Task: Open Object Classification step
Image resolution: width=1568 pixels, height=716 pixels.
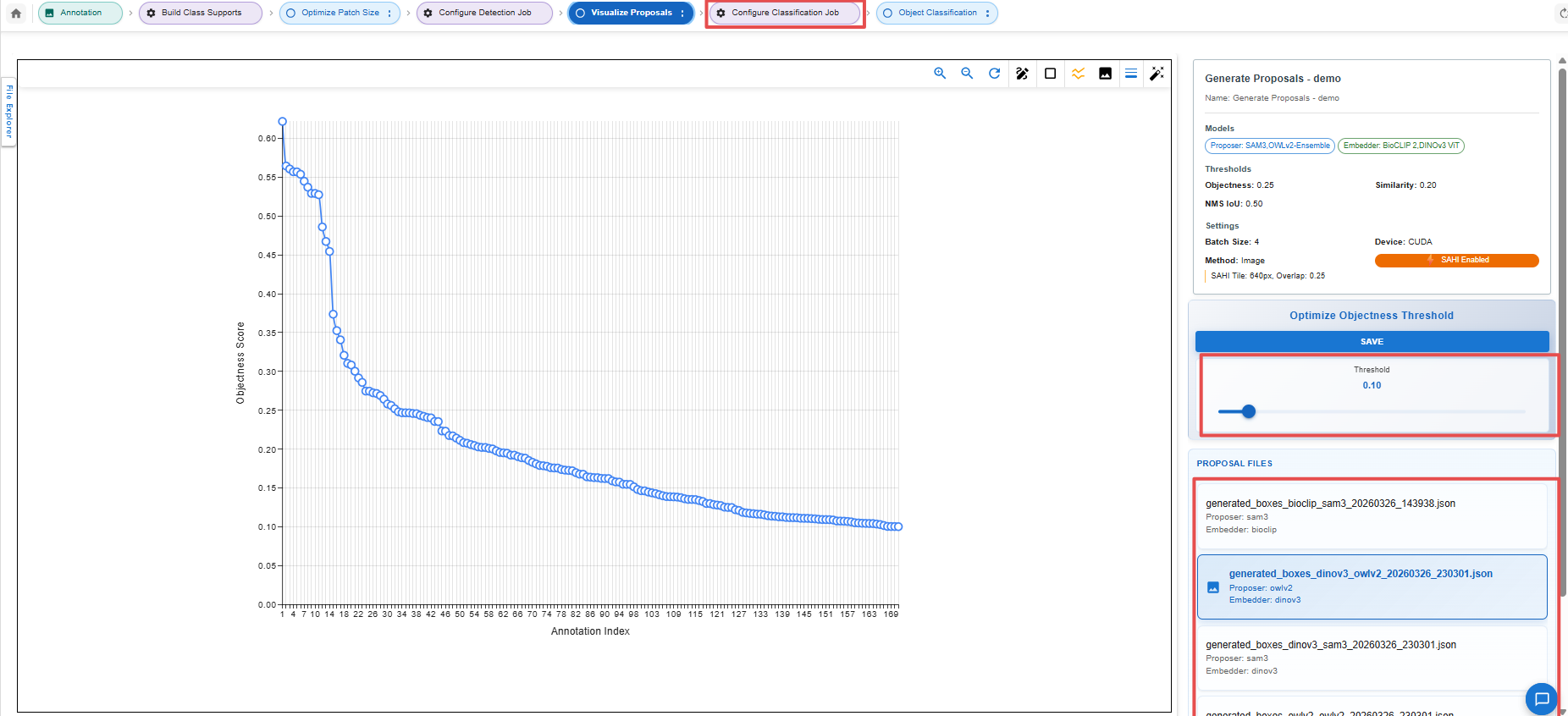Action: 937,13
